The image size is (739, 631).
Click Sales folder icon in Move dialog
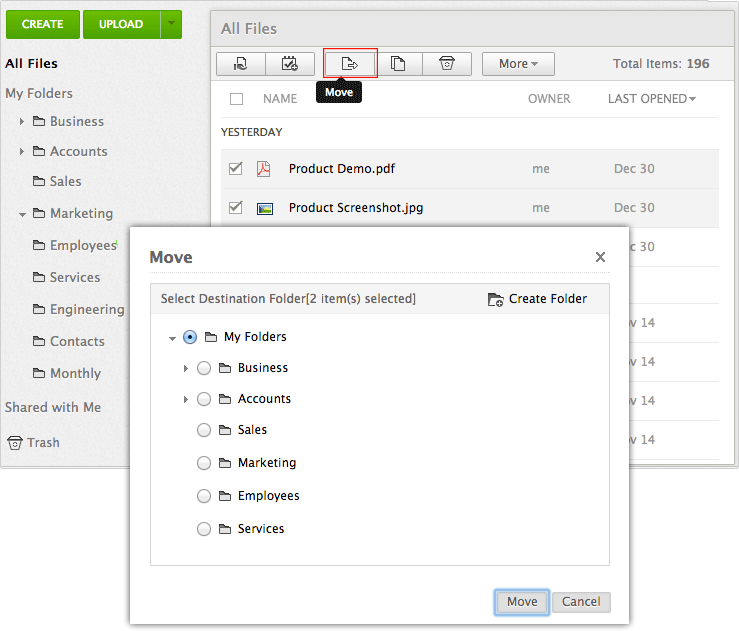point(225,430)
